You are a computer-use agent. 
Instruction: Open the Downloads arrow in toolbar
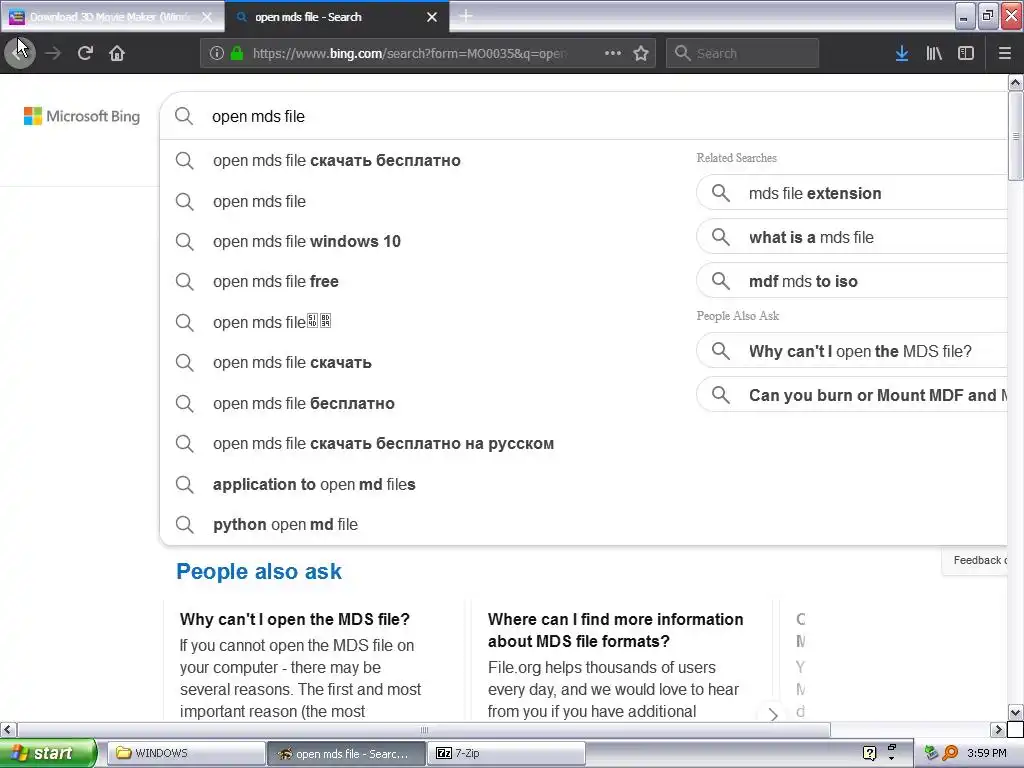tap(902, 53)
